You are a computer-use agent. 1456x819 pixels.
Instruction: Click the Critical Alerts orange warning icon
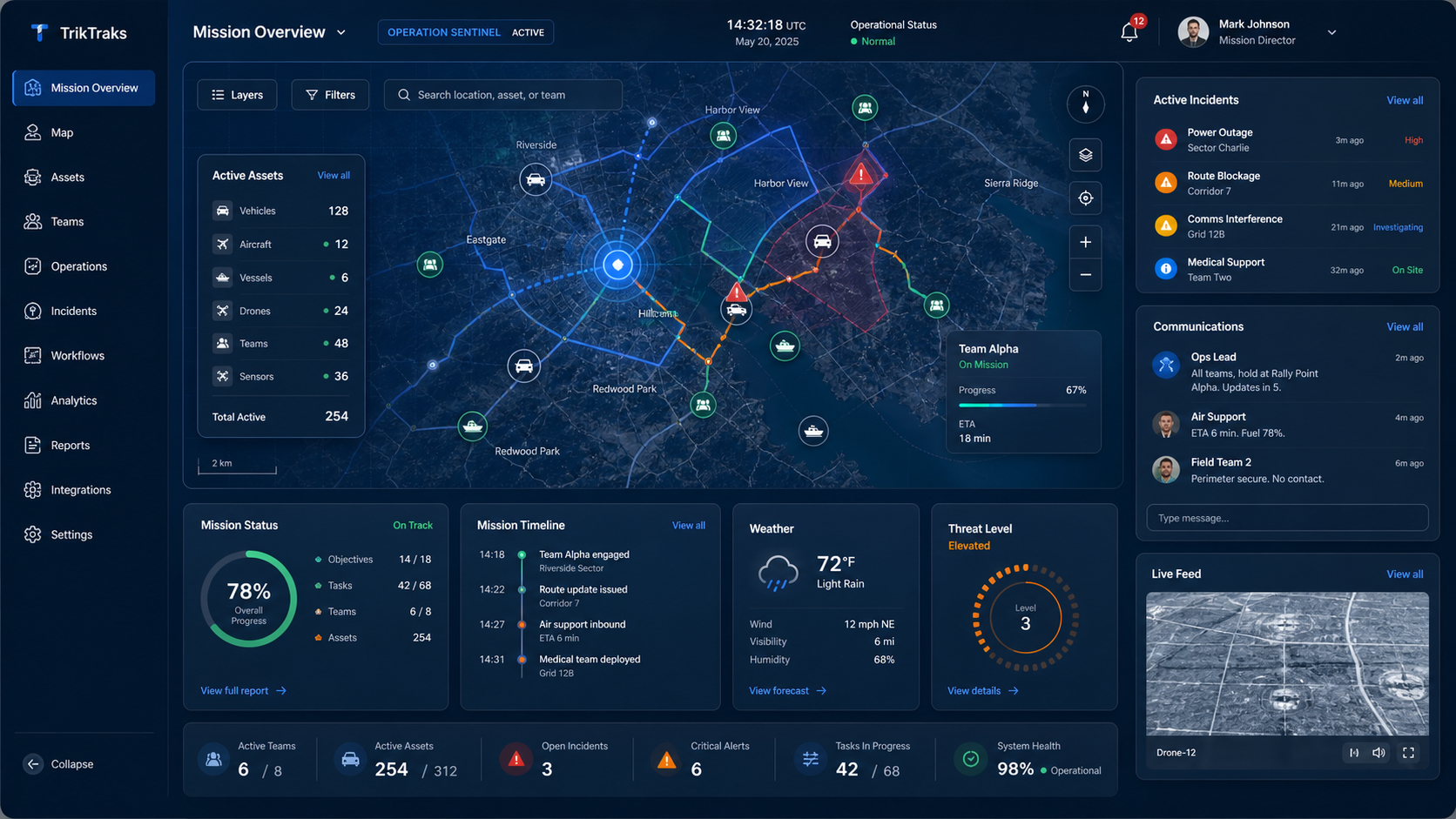pyautogui.click(x=666, y=760)
